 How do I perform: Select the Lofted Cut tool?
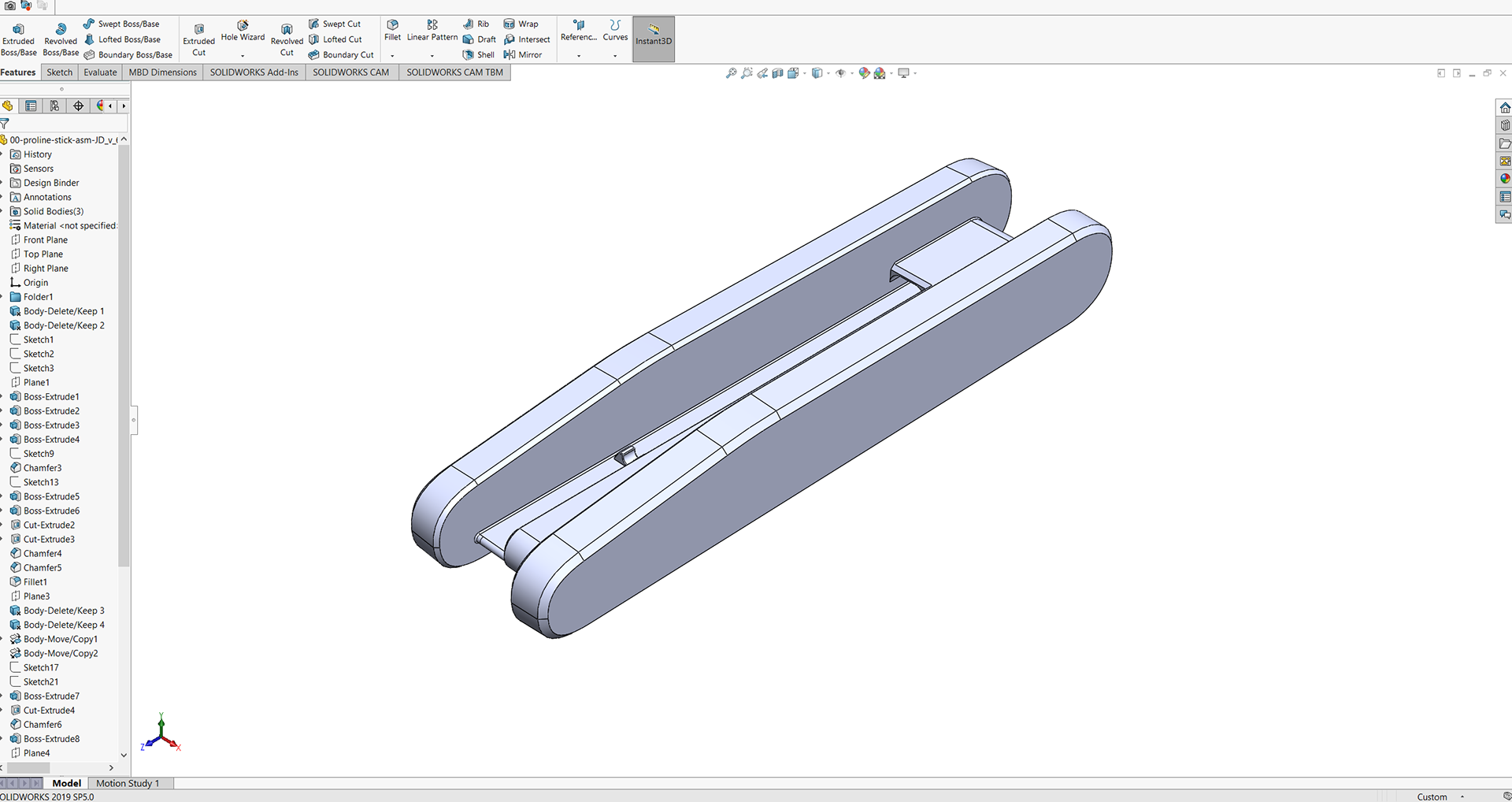[335, 39]
